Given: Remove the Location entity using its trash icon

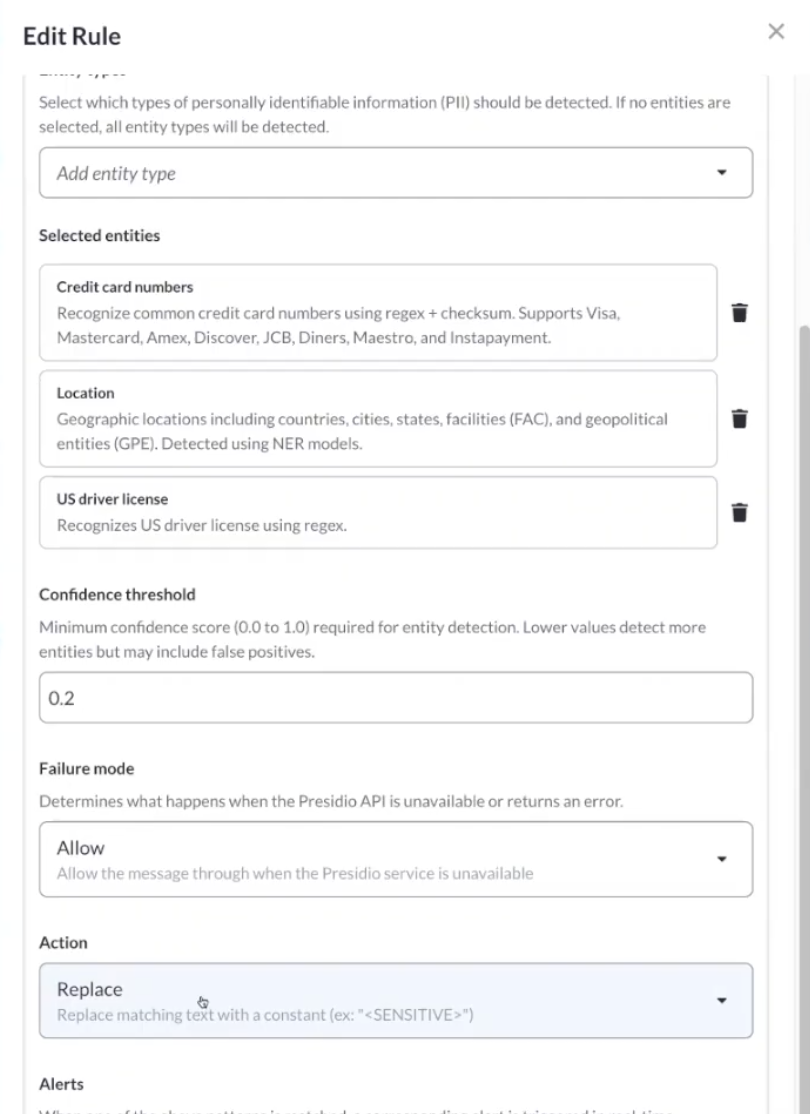Looking at the screenshot, I should coord(739,419).
